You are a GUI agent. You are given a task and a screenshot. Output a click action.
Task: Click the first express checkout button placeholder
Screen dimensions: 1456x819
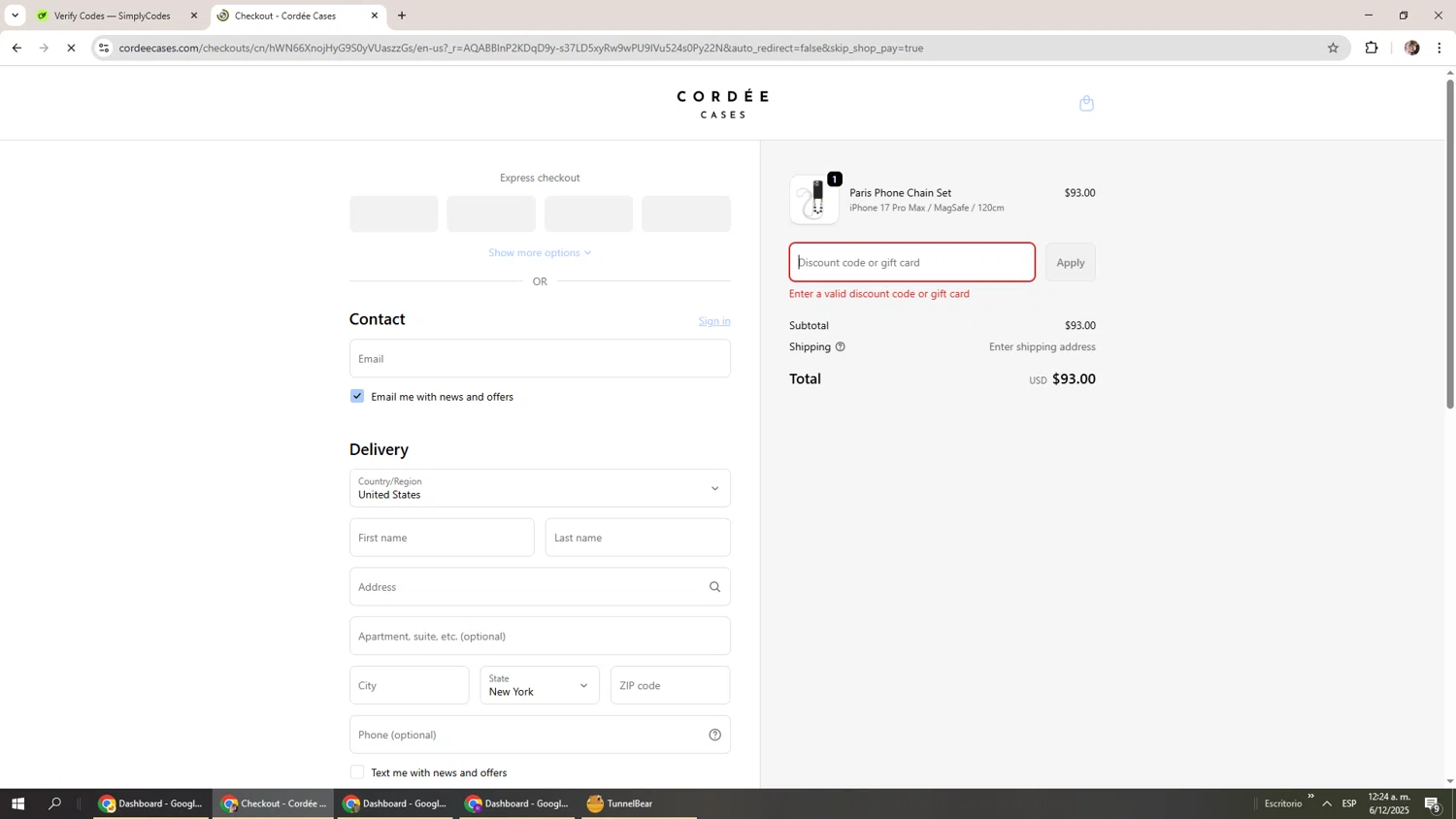click(x=394, y=213)
